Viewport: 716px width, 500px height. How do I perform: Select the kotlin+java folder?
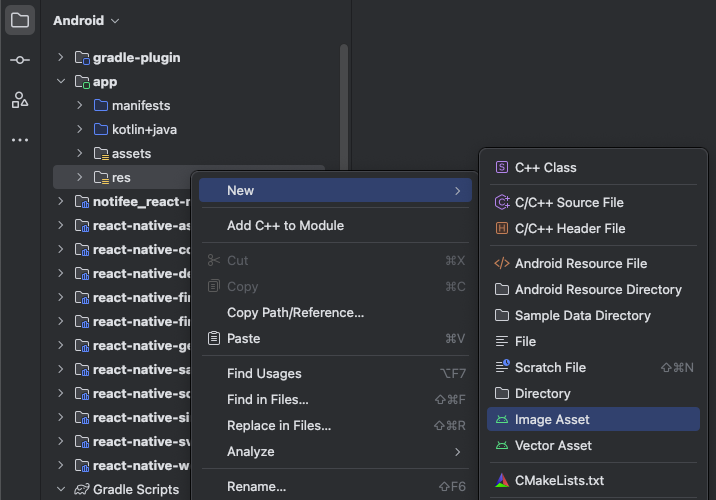(x=144, y=130)
